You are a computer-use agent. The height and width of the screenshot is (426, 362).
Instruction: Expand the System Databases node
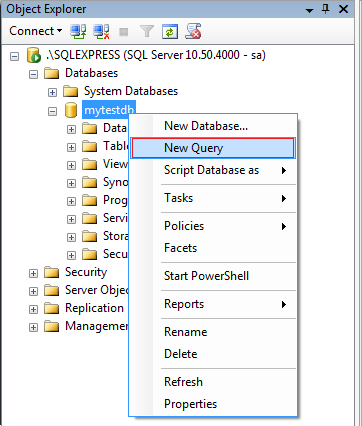coord(52,92)
